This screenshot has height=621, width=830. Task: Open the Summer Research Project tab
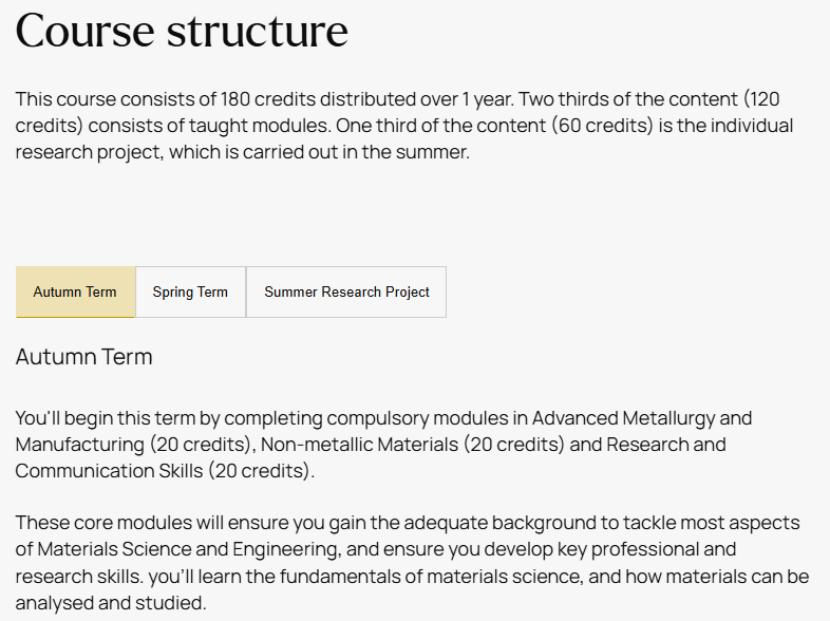tap(346, 292)
